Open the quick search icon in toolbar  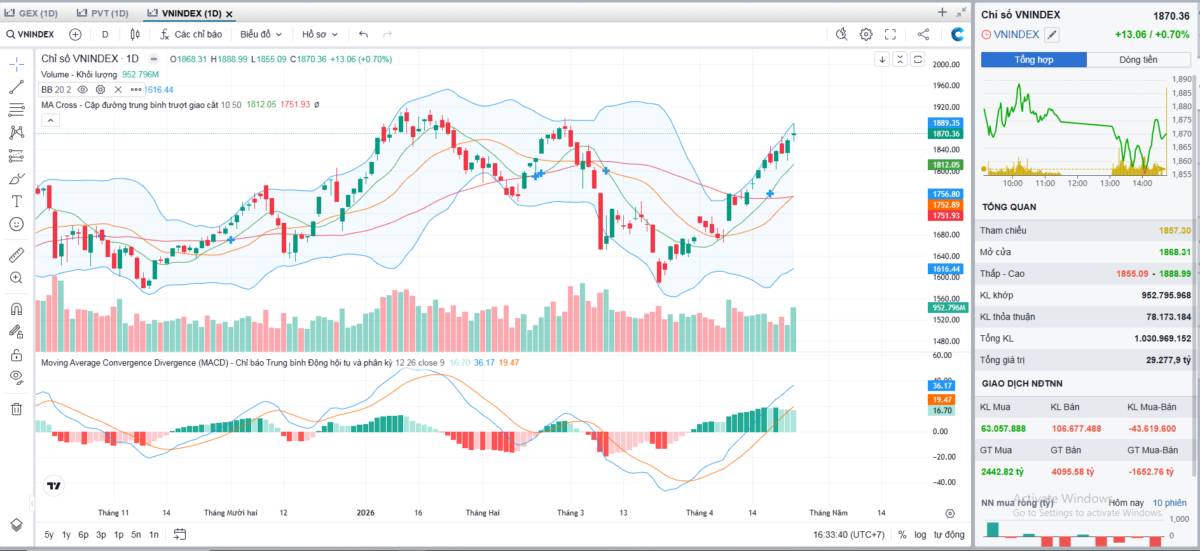point(843,34)
